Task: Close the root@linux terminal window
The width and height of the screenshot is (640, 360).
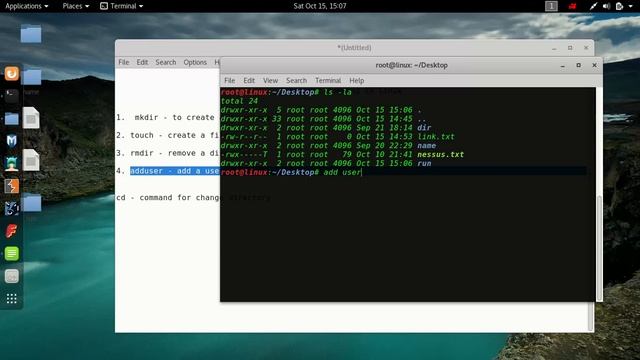Action: pos(594,65)
